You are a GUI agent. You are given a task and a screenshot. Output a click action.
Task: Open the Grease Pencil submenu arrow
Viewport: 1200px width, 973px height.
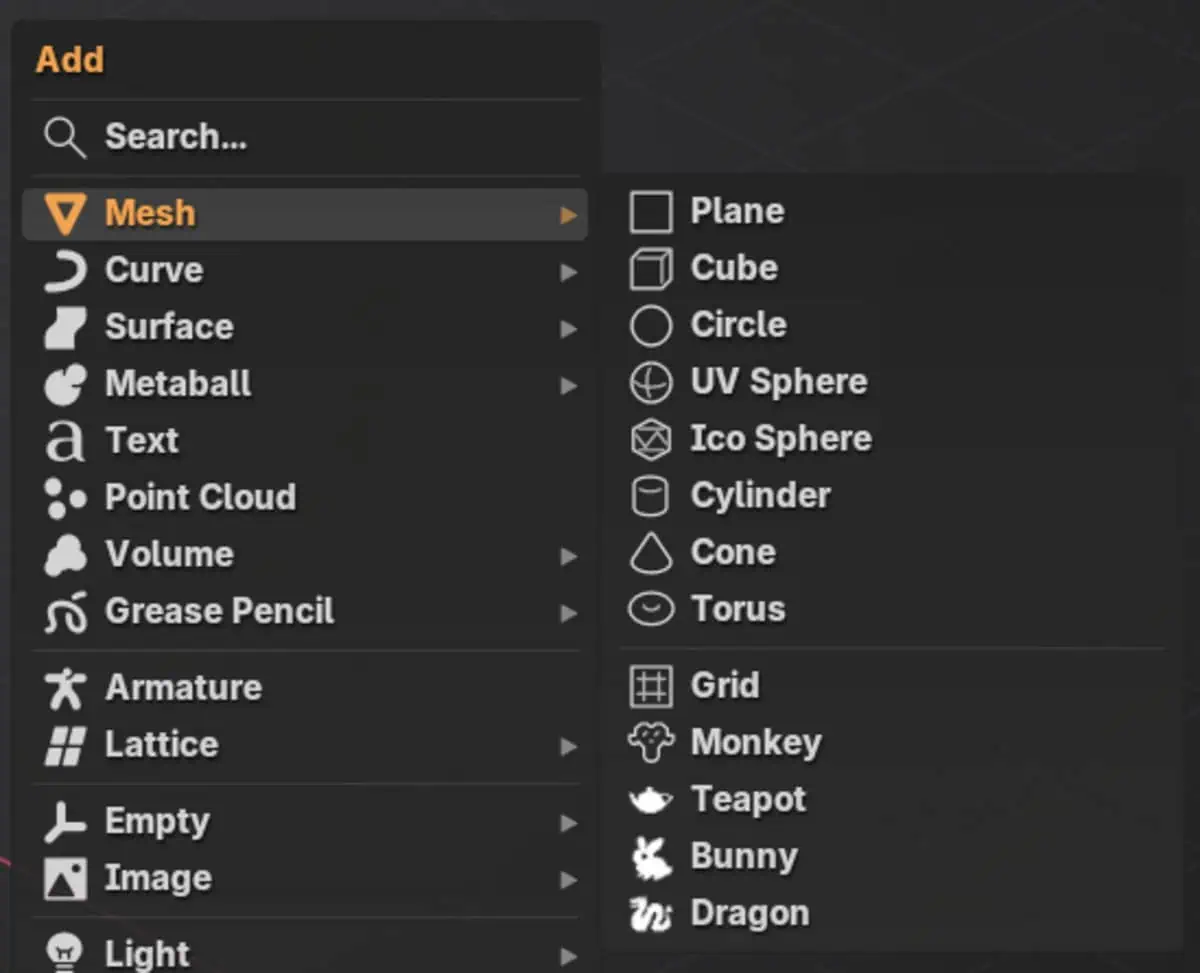point(569,612)
